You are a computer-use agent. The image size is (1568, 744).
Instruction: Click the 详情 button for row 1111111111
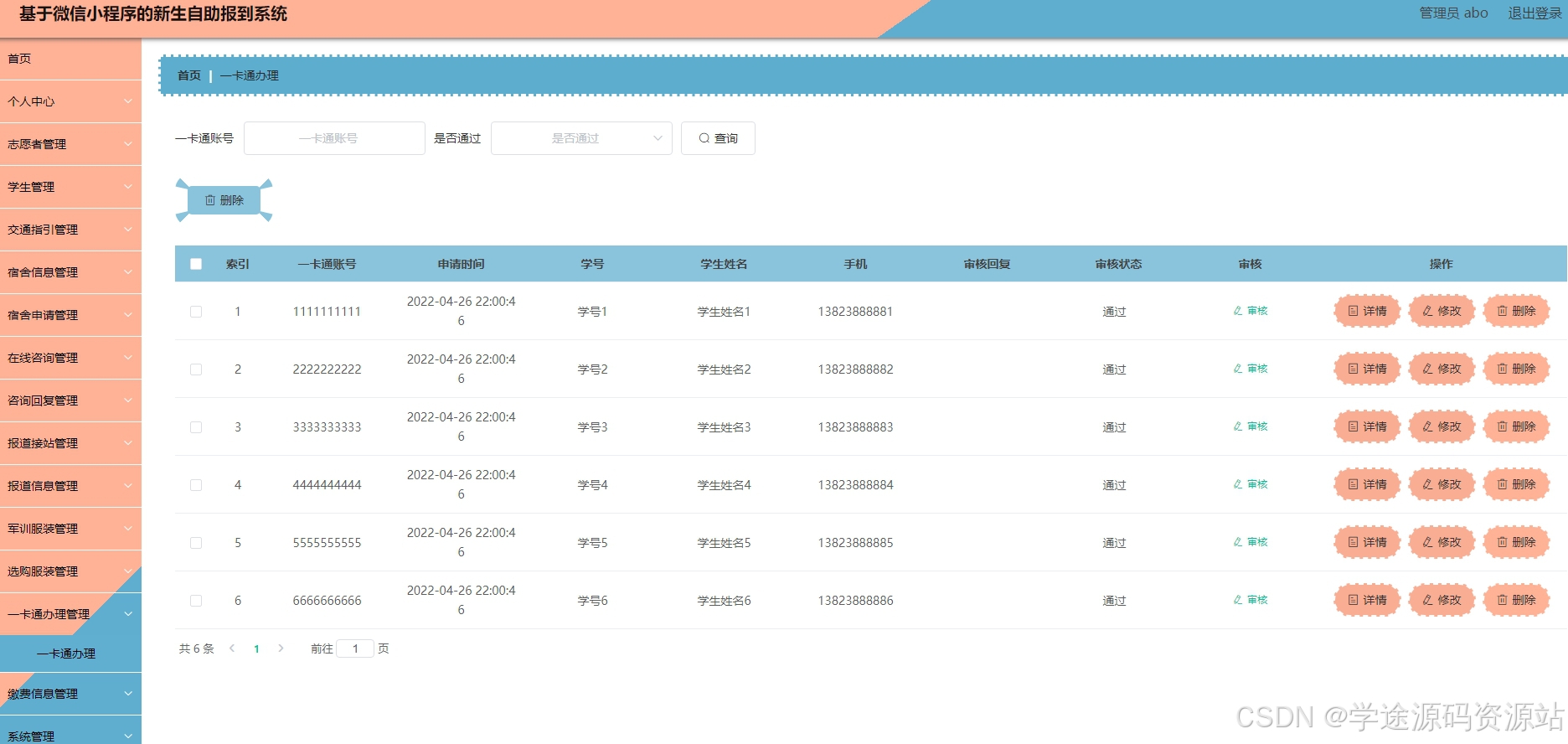pyautogui.click(x=1367, y=311)
